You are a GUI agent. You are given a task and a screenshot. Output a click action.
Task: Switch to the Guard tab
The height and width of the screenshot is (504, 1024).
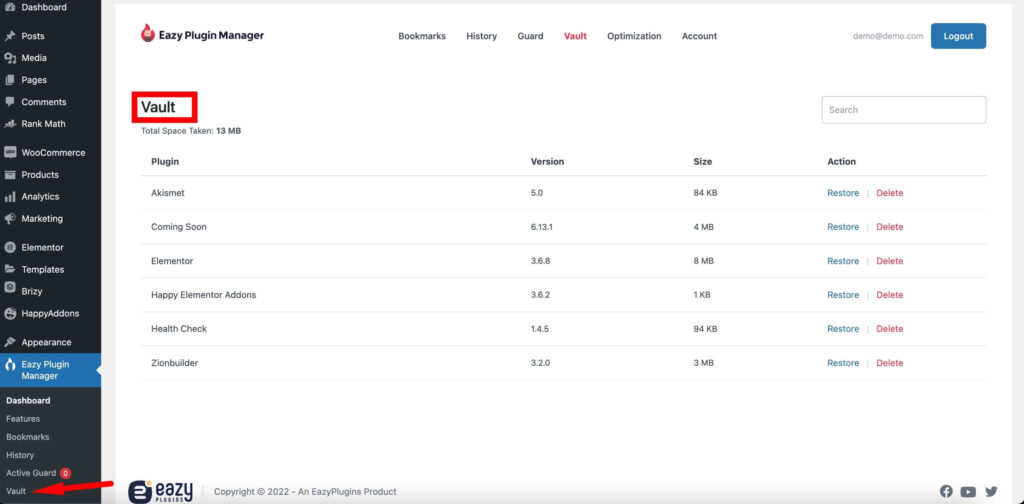click(530, 36)
